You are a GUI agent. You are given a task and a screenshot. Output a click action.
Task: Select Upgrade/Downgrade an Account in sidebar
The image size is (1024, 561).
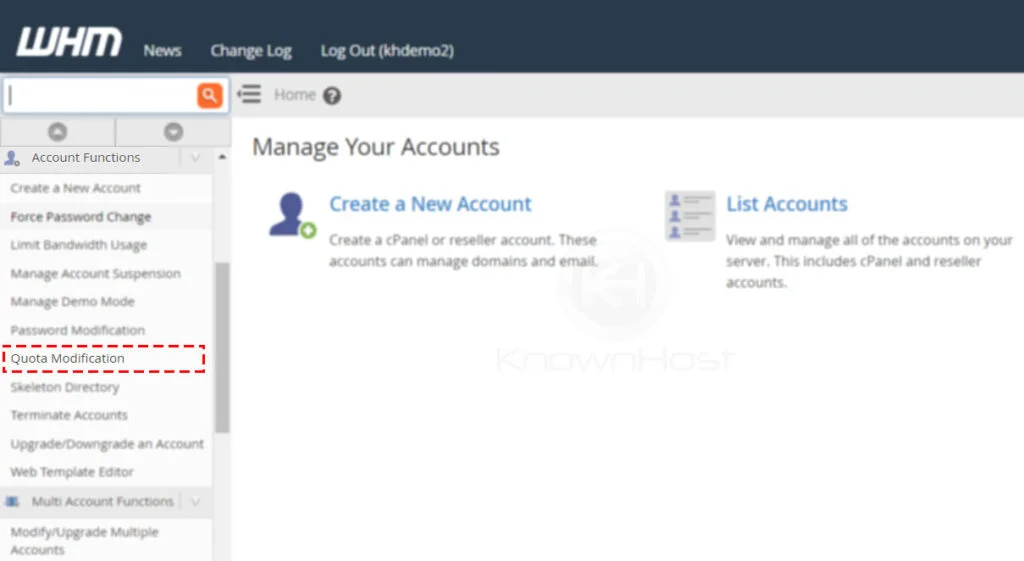pyautogui.click(x=107, y=444)
